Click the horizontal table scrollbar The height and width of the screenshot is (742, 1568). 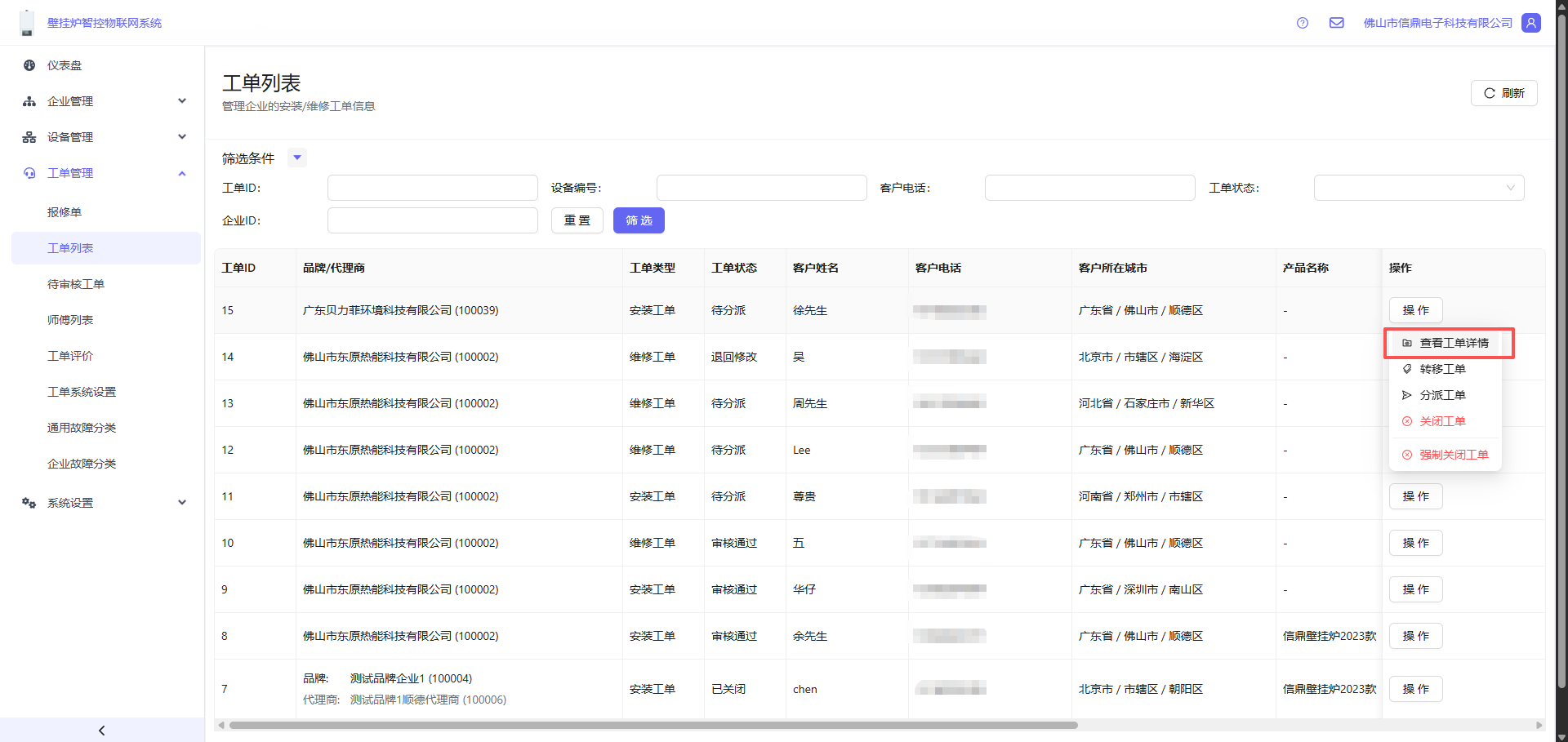653,725
